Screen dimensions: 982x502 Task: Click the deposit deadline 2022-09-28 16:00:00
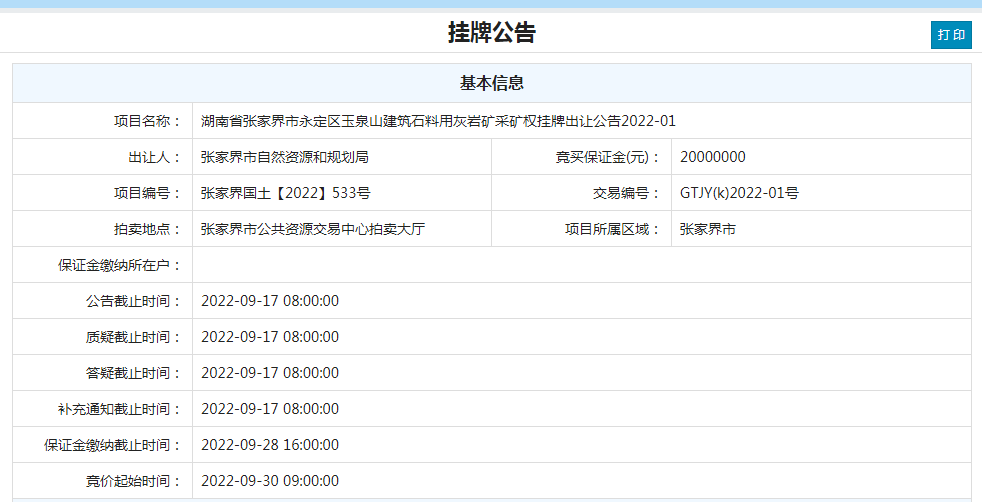pyautogui.click(x=270, y=445)
